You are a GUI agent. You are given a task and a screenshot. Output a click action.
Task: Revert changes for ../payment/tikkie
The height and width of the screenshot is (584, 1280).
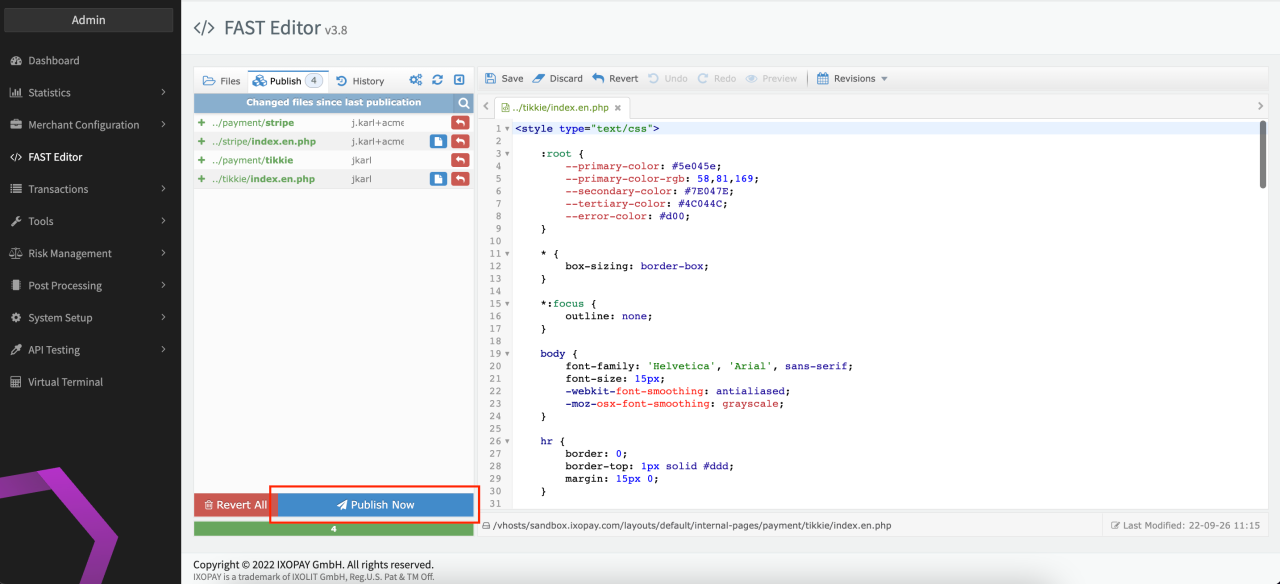pos(460,160)
